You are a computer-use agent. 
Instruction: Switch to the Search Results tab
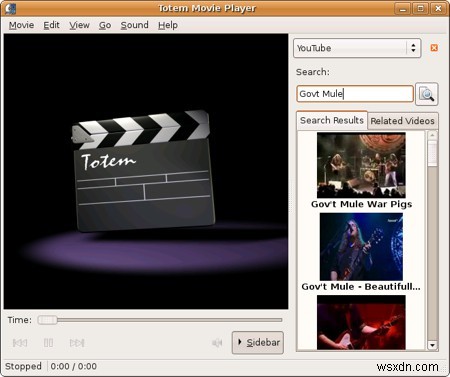tap(332, 120)
